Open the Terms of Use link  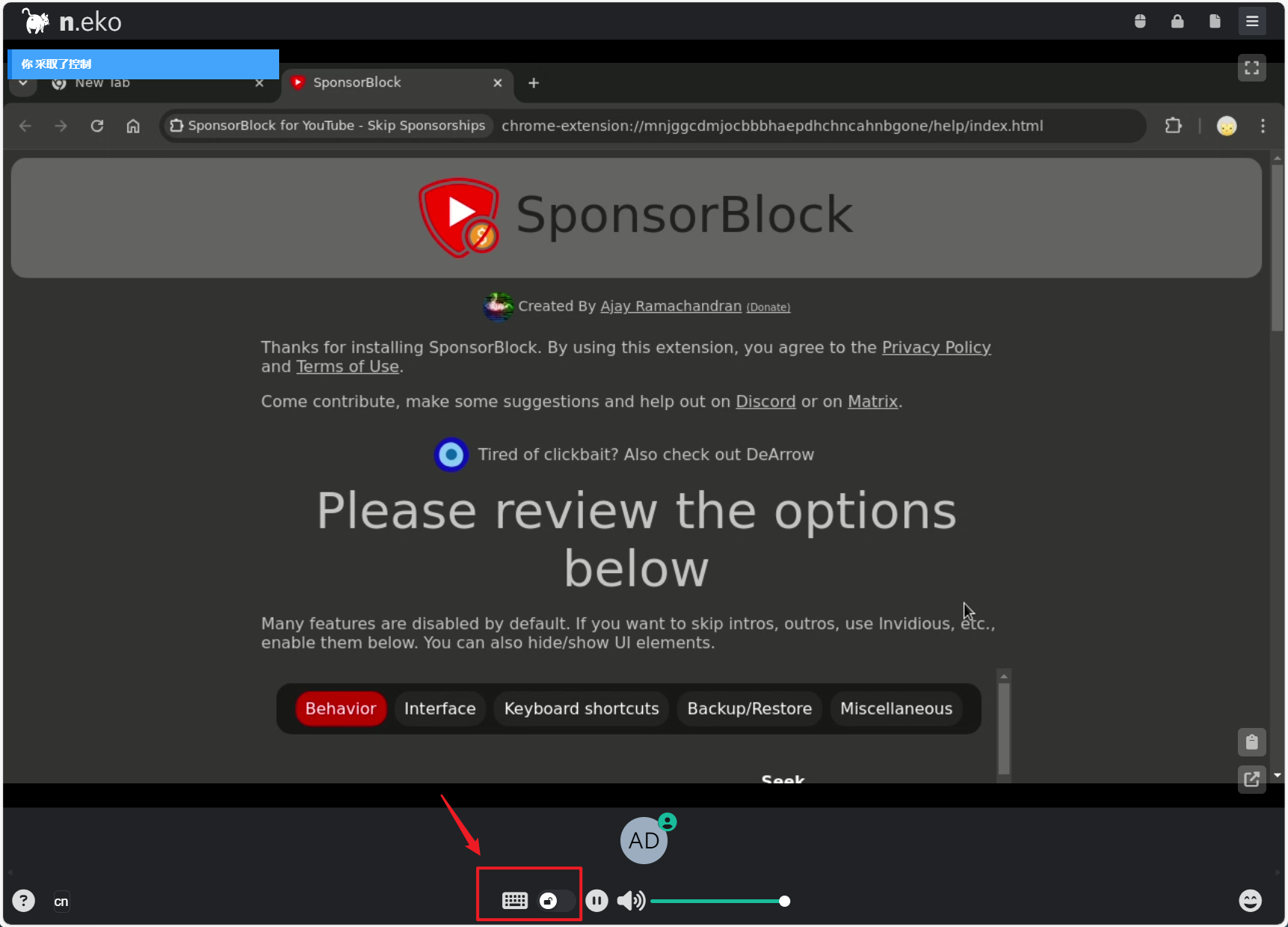tap(348, 367)
